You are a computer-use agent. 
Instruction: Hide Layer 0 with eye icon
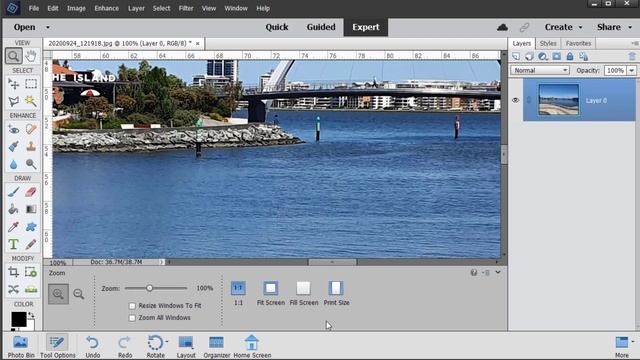516,100
